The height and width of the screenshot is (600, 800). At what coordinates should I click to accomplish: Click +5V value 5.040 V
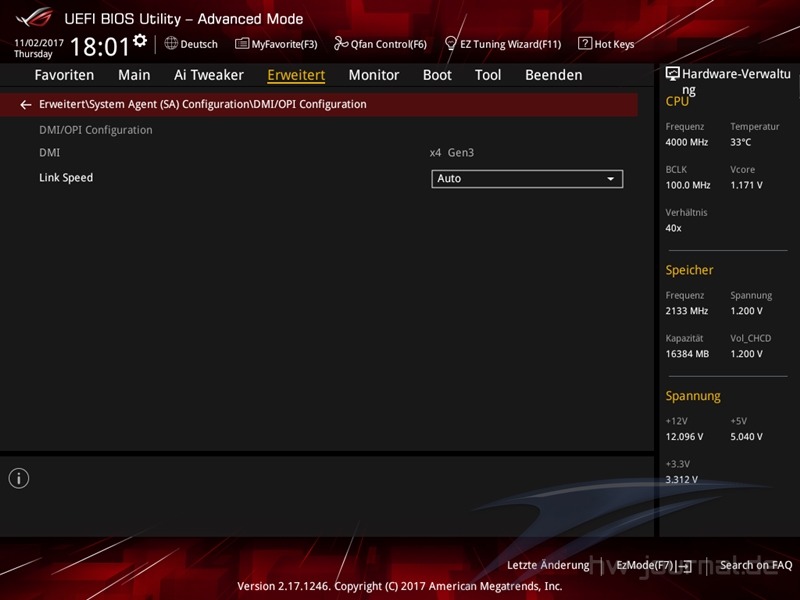(x=746, y=437)
